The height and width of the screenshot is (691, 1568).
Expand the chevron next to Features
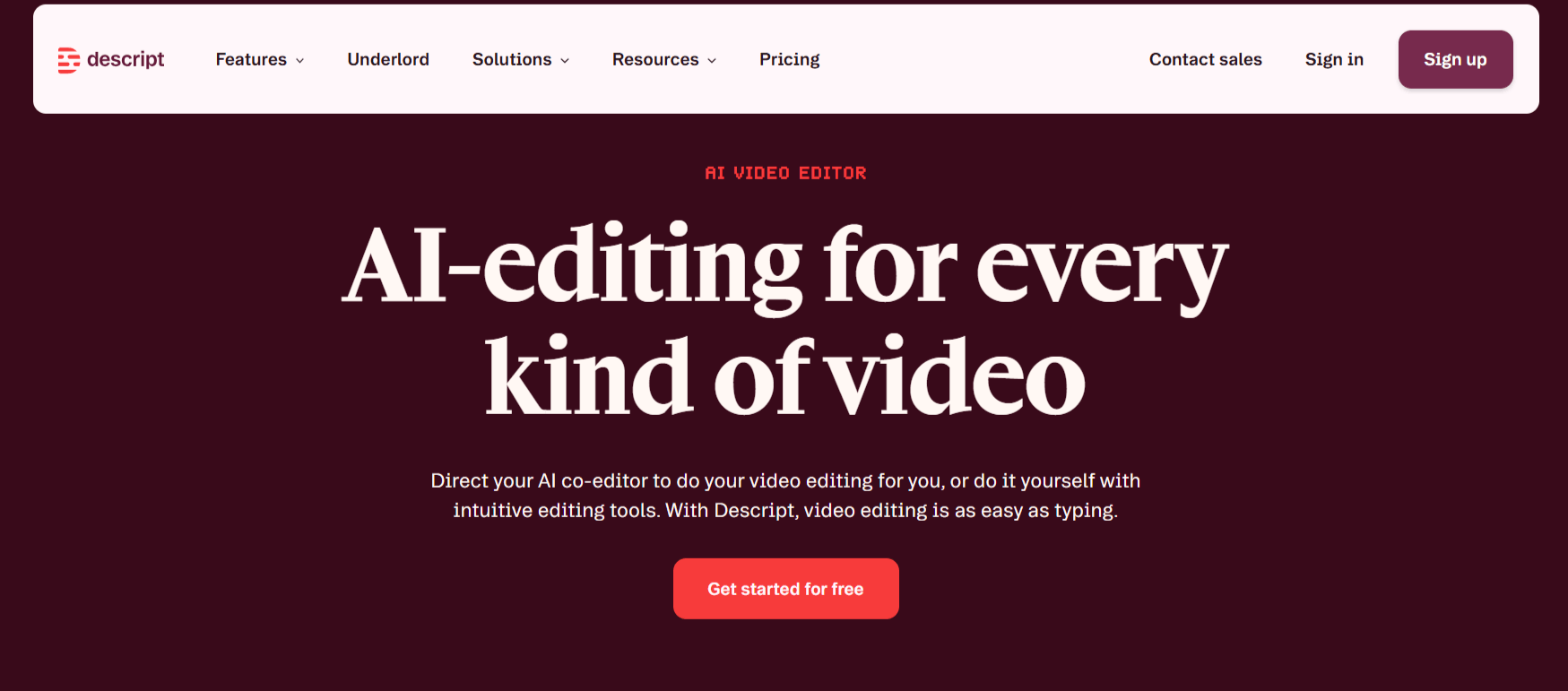[299, 61]
